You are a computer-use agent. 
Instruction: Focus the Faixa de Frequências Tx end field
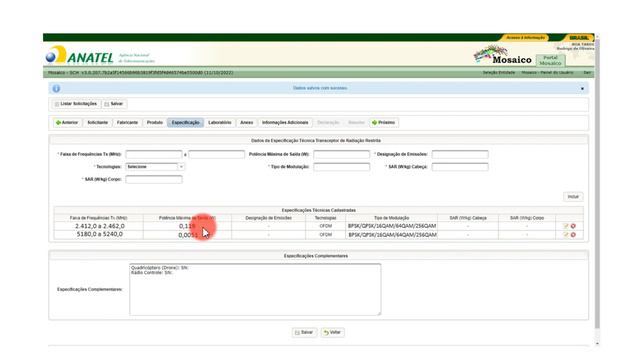(216, 154)
